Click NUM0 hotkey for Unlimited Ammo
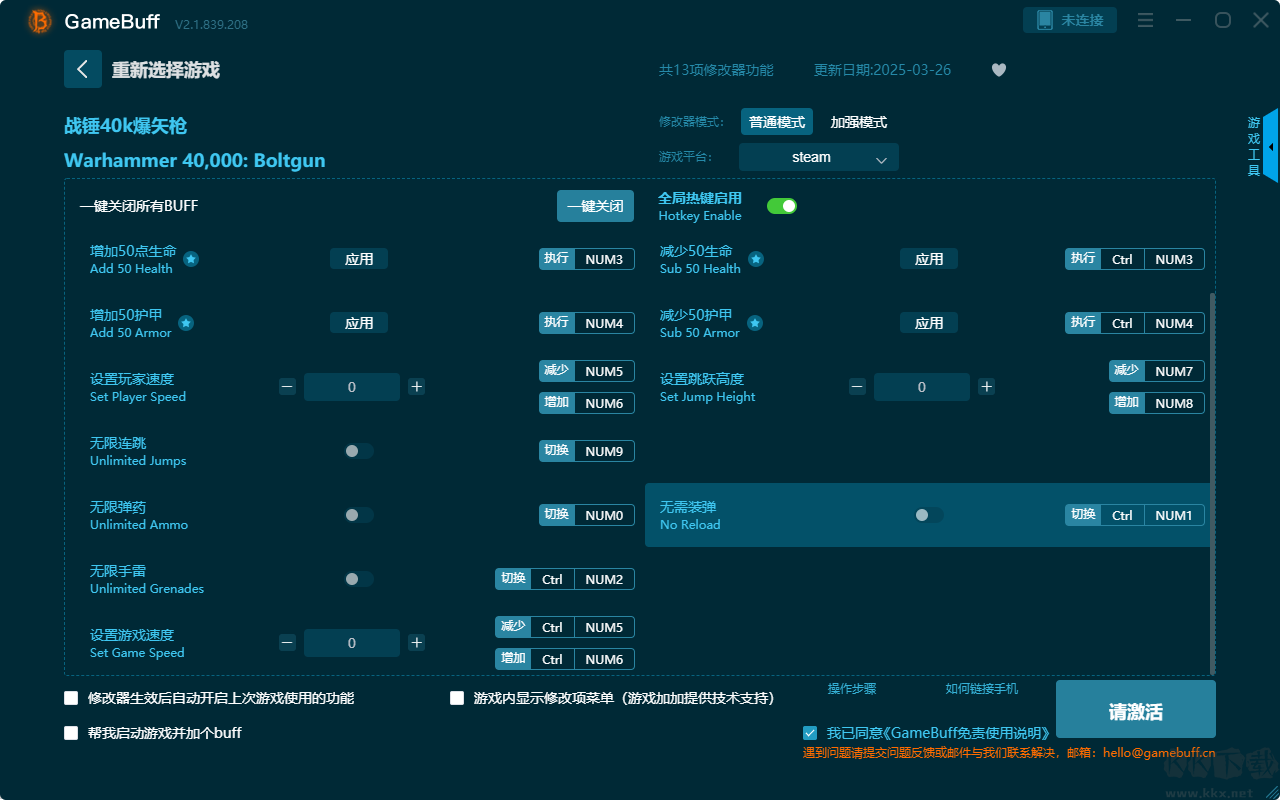1280x800 pixels. 587,515
